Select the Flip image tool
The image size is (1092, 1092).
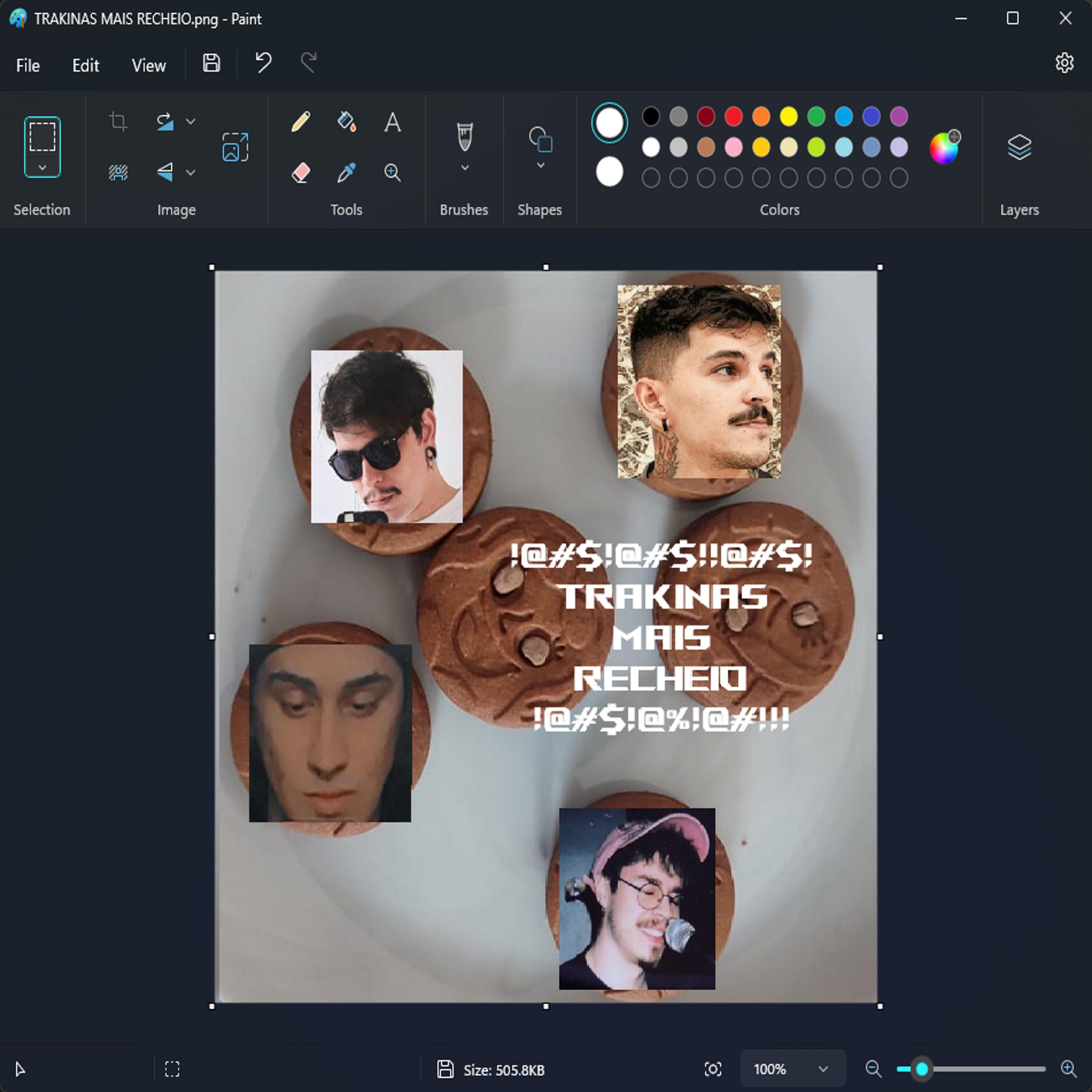(x=165, y=172)
